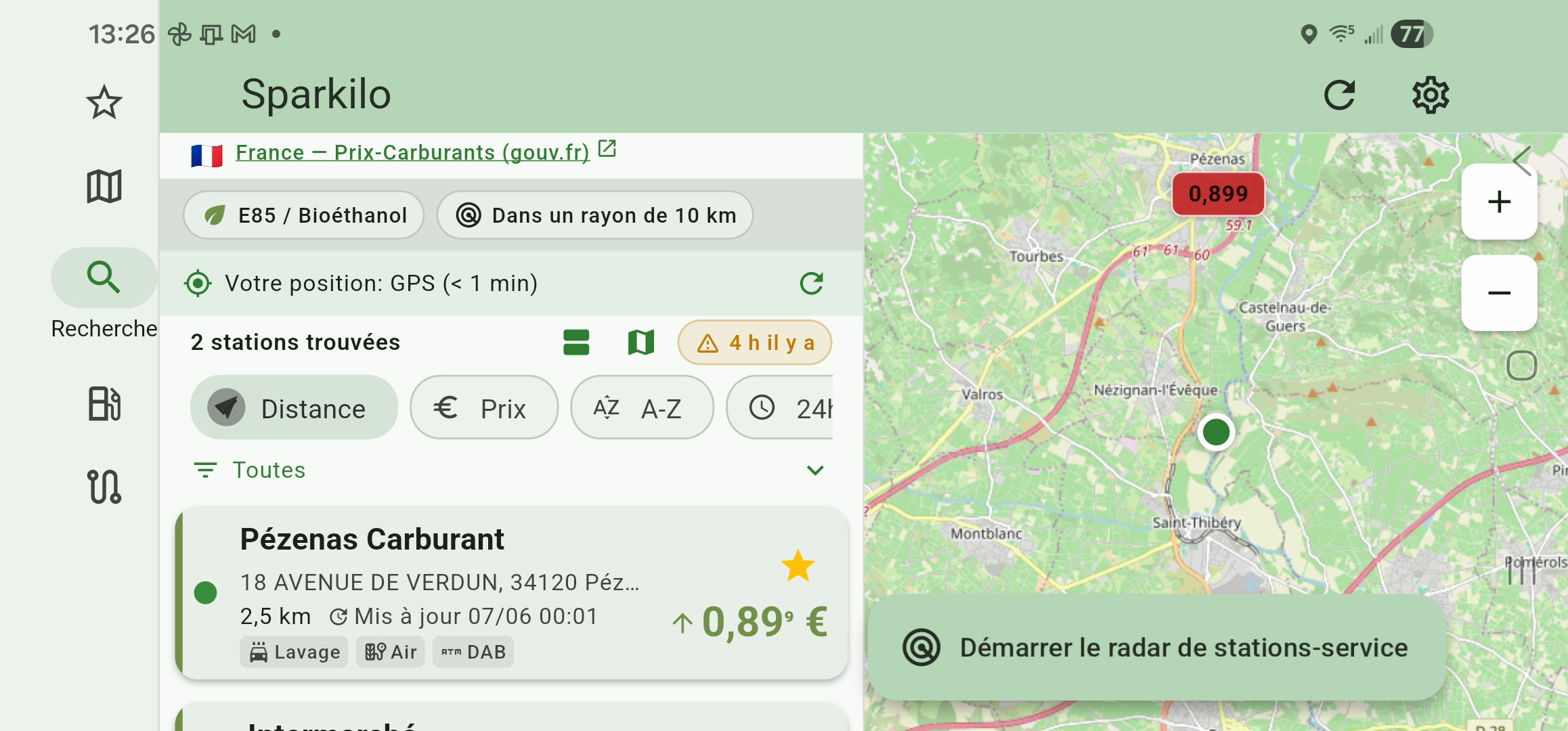Refresh data with the top-bar reload icon
This screenshot has width=1568, height=731.
pos(1339,95)
